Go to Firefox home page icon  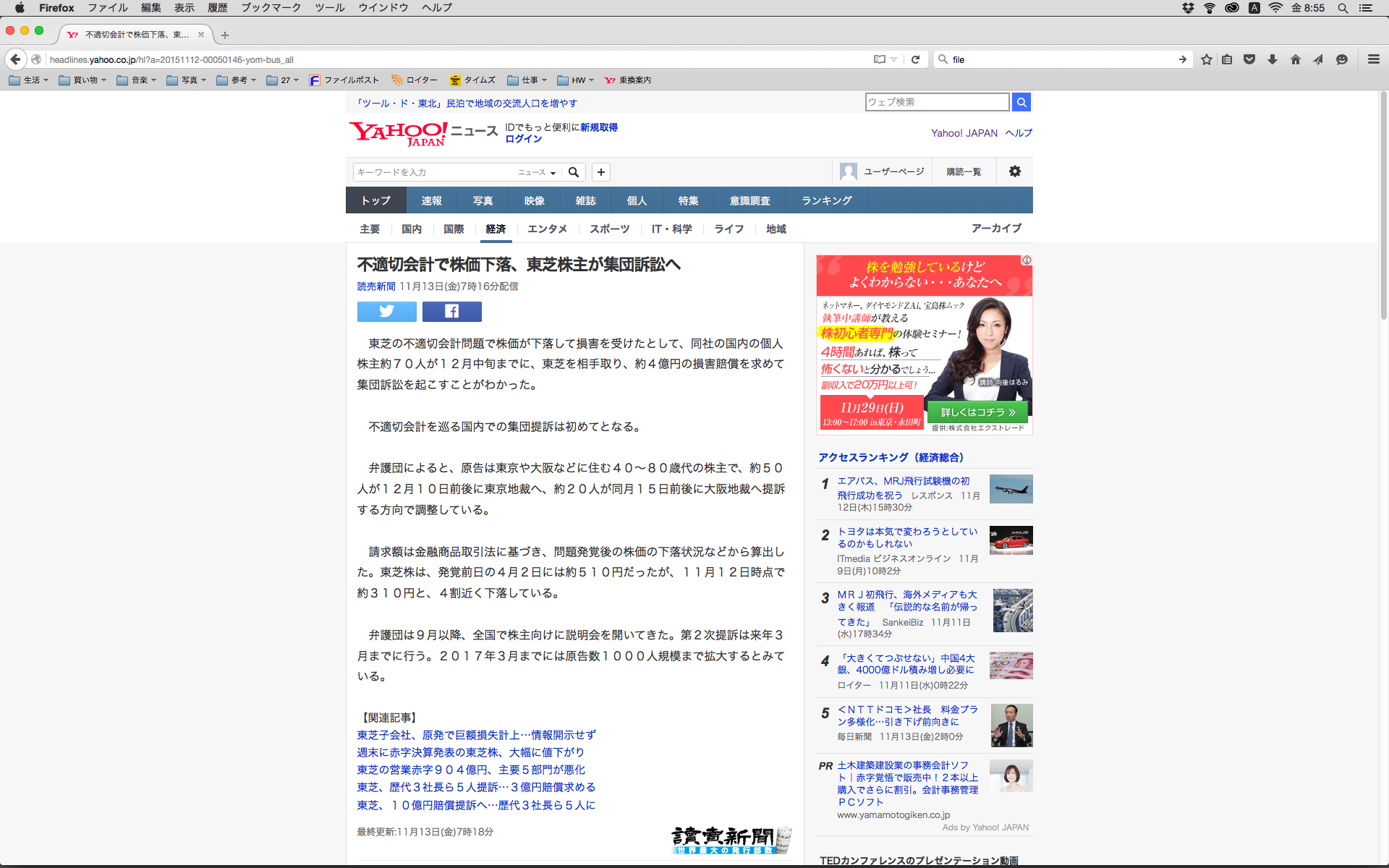click(x=1295, y=59)
